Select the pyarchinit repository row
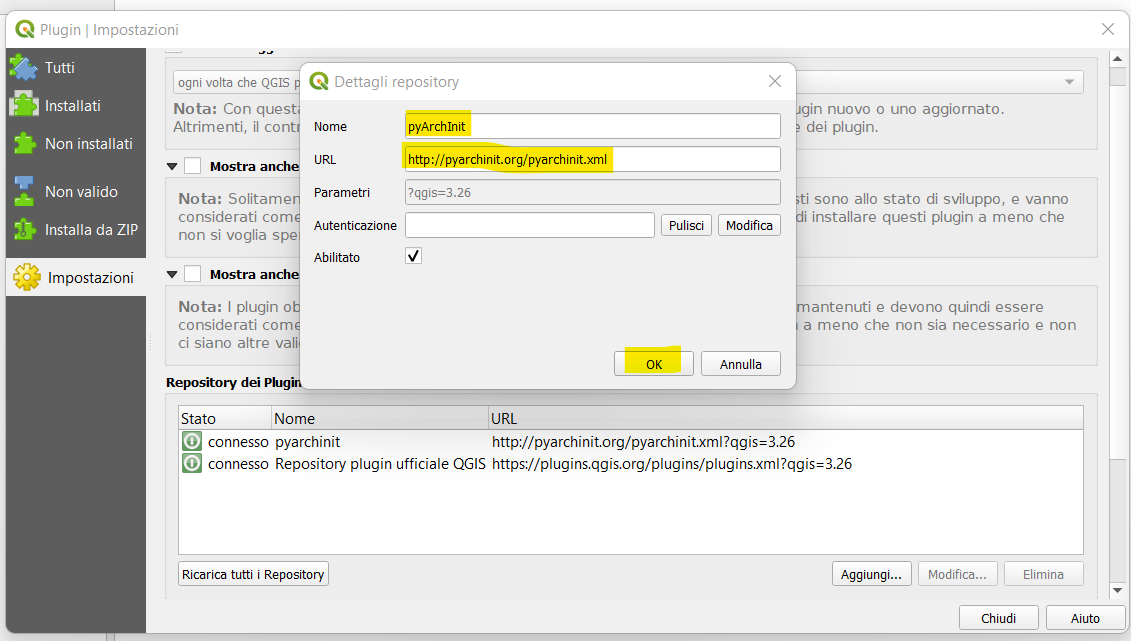Screen dimensions: 1131x641 click(x=630, y=441)
